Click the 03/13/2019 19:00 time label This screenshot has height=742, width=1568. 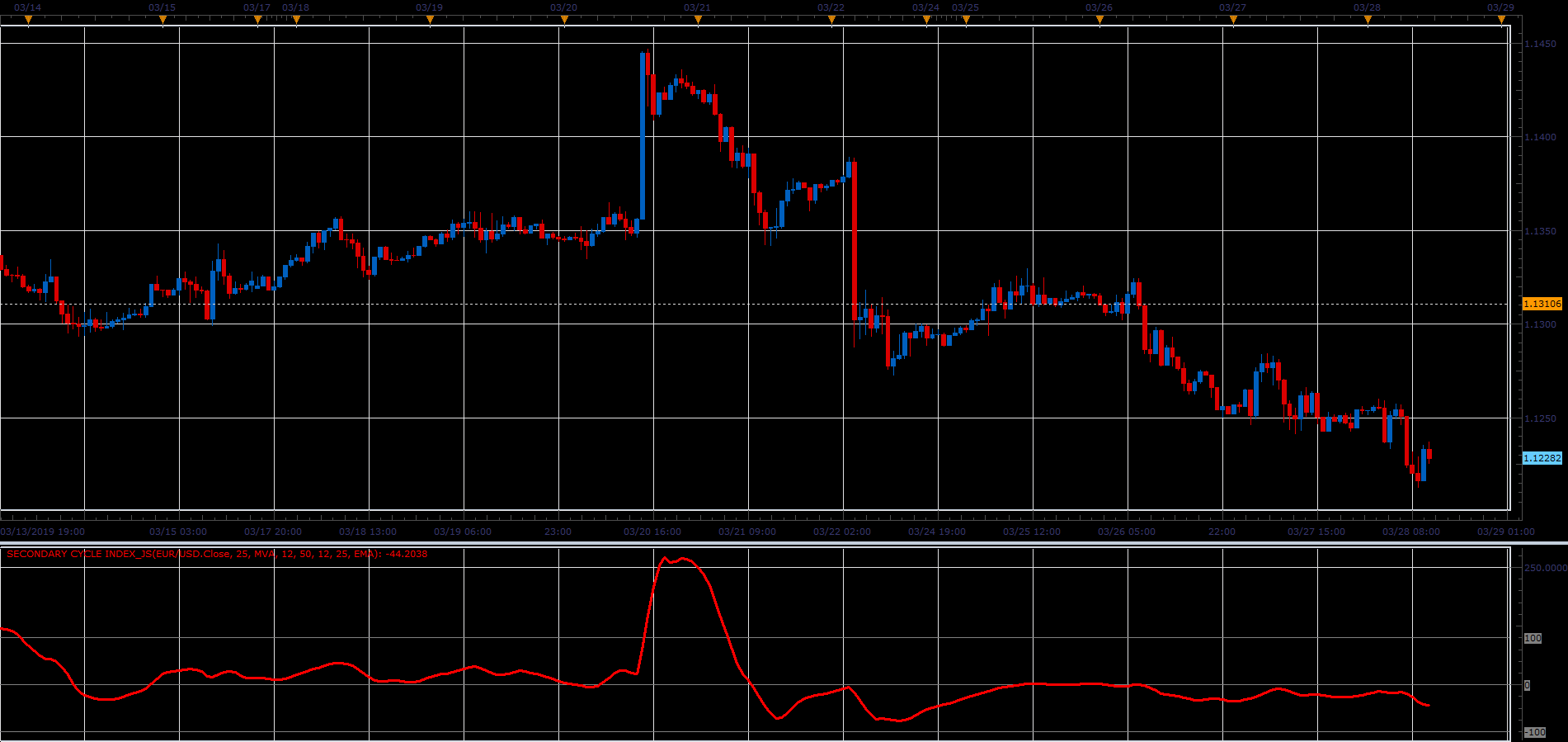pos(43,532)
